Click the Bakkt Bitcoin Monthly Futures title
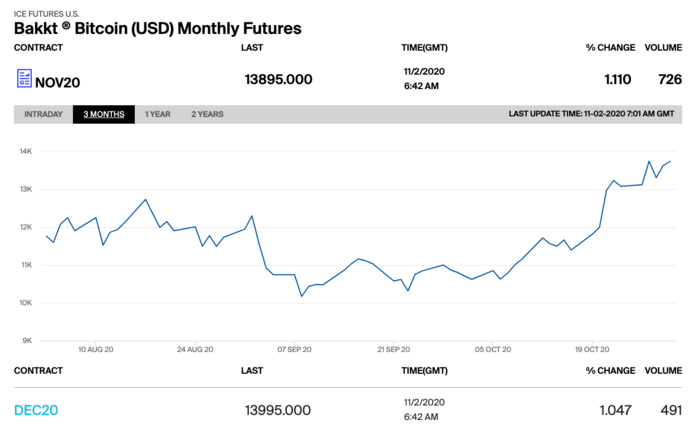 point(158,29)
